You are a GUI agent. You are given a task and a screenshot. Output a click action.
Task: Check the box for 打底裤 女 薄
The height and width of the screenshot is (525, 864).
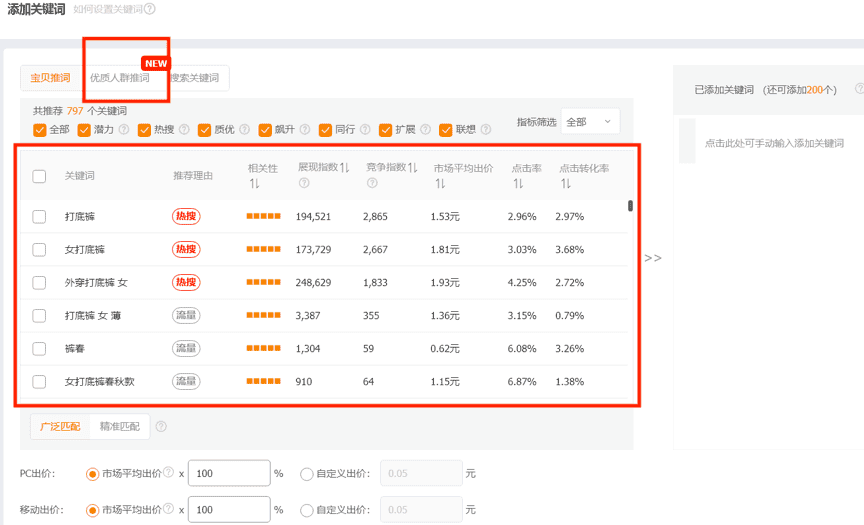[x=39, y=316]
